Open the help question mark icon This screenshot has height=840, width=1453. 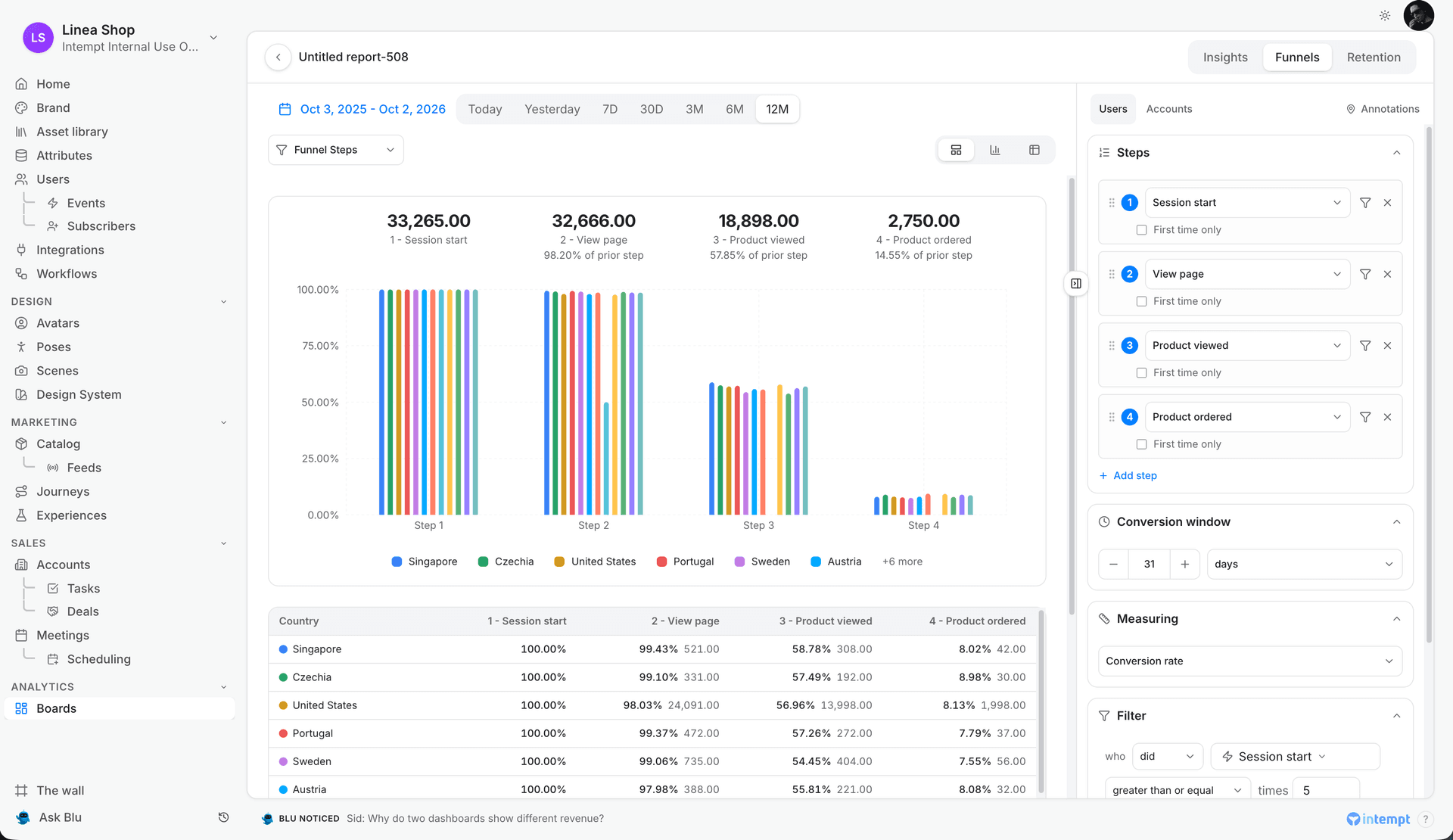tap(1425, 819)
